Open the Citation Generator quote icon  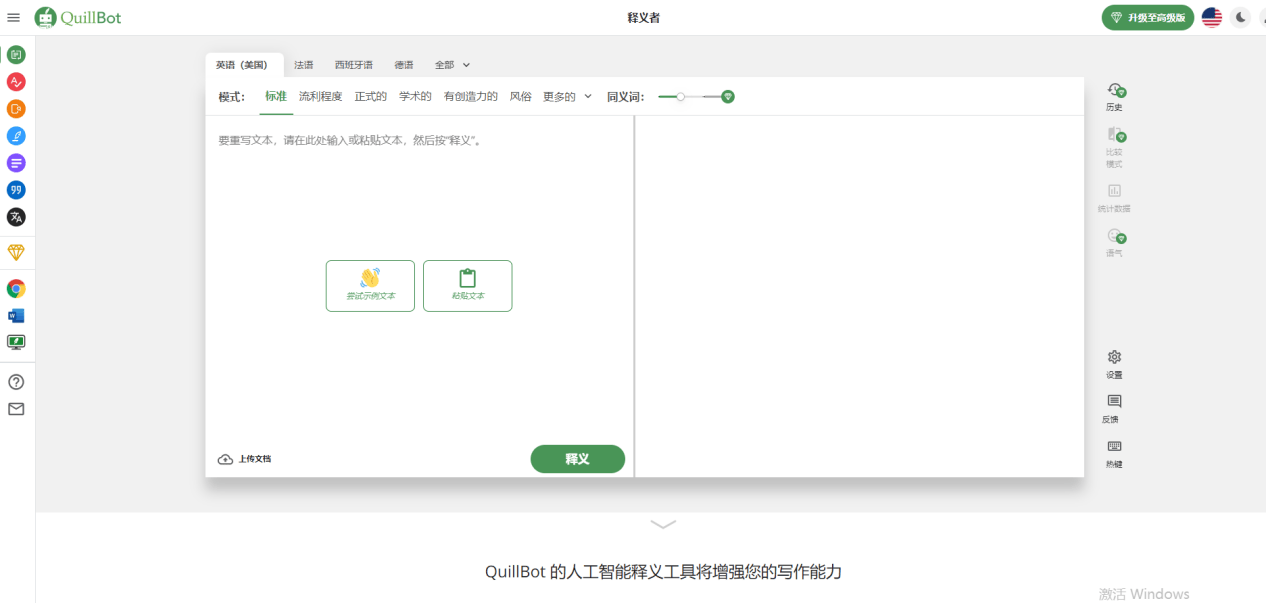16,190
